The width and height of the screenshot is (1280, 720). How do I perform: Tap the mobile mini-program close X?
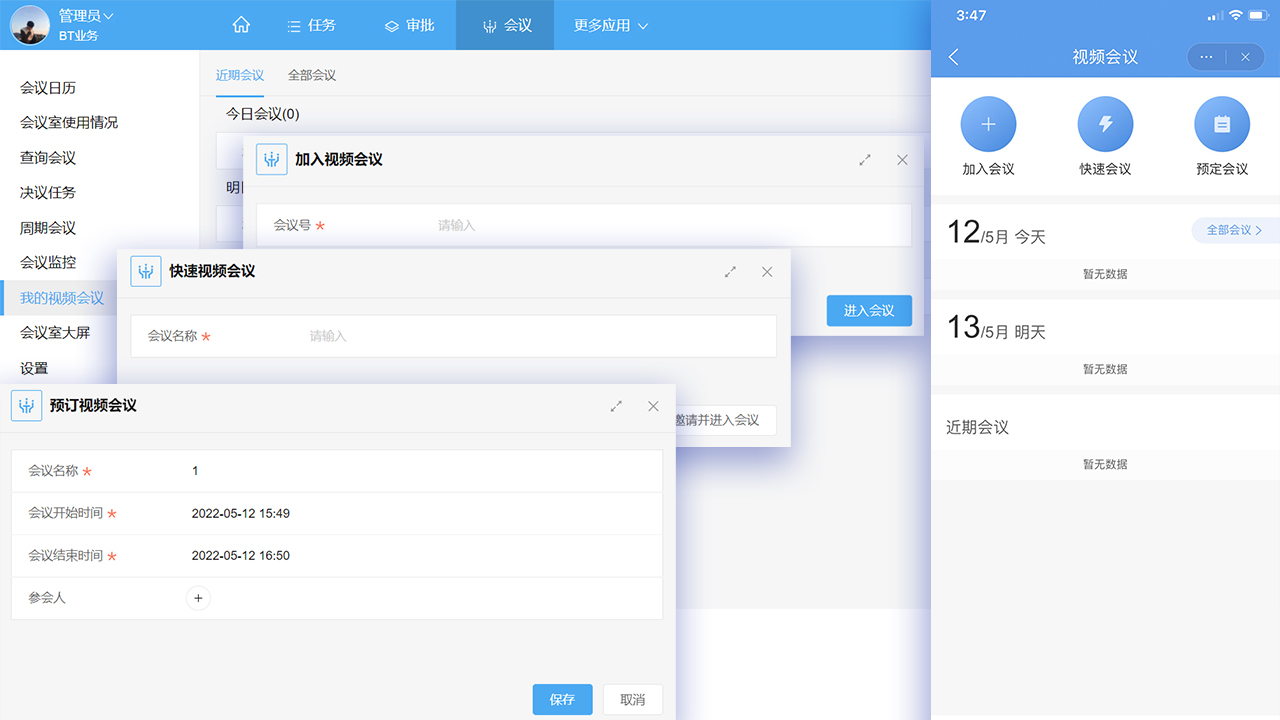(1245, 57)
